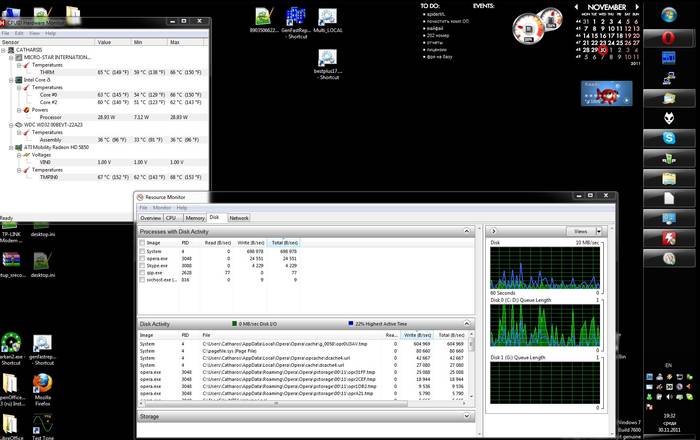Collapse the CATHARSIS tree node
This screenshot has width=700, height=440.
coord(4,50)
